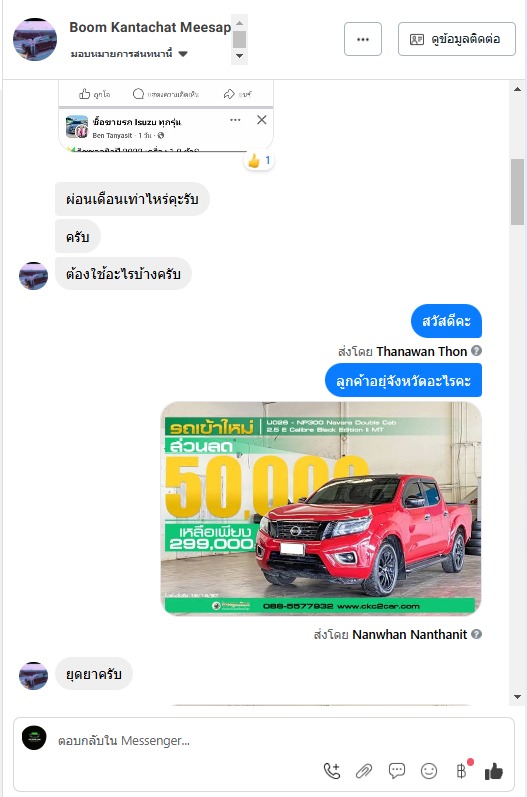Attach a file with paperclip icon
The image size is (527, 797).
[364, 771]
